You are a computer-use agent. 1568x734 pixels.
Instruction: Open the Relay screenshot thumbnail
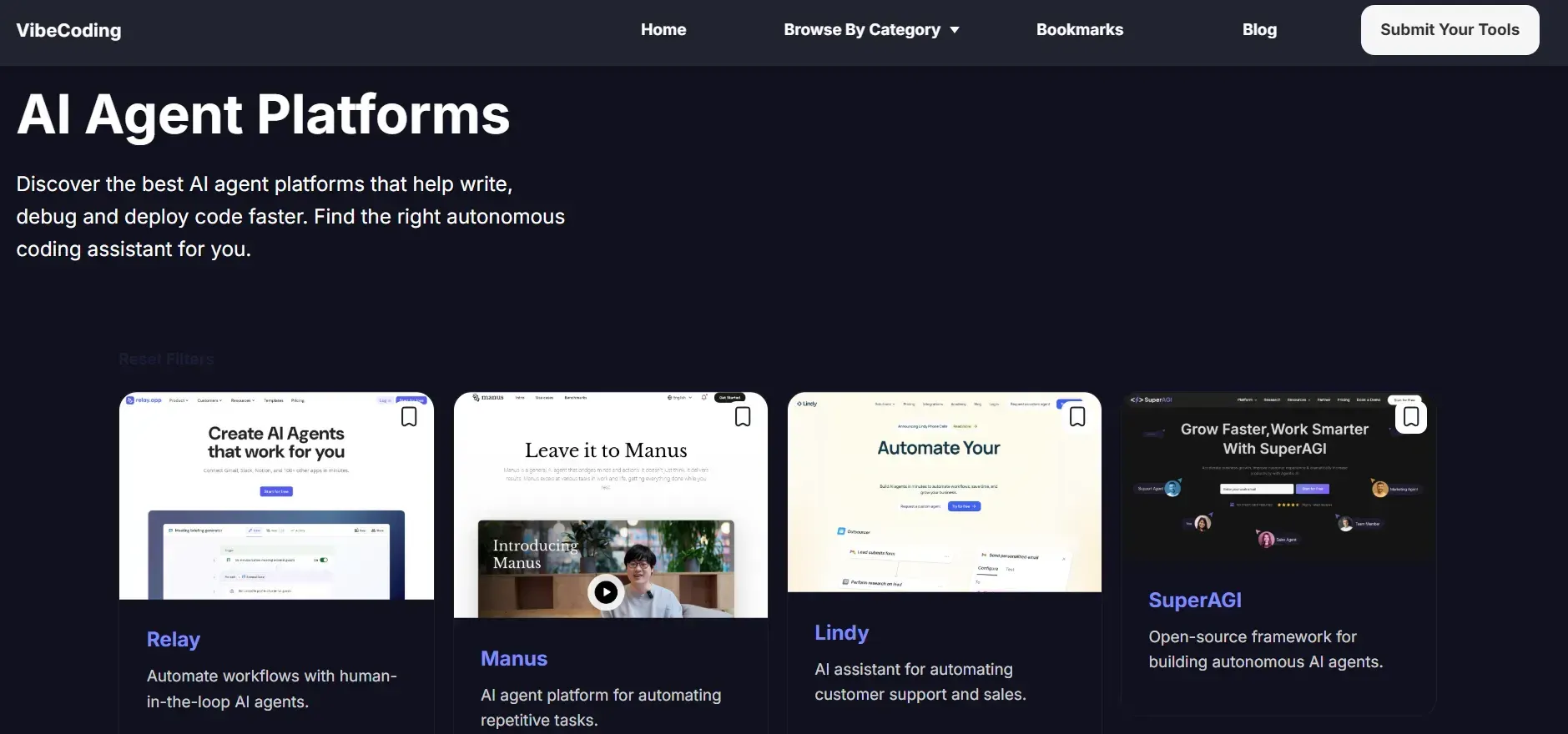[276, 496]
